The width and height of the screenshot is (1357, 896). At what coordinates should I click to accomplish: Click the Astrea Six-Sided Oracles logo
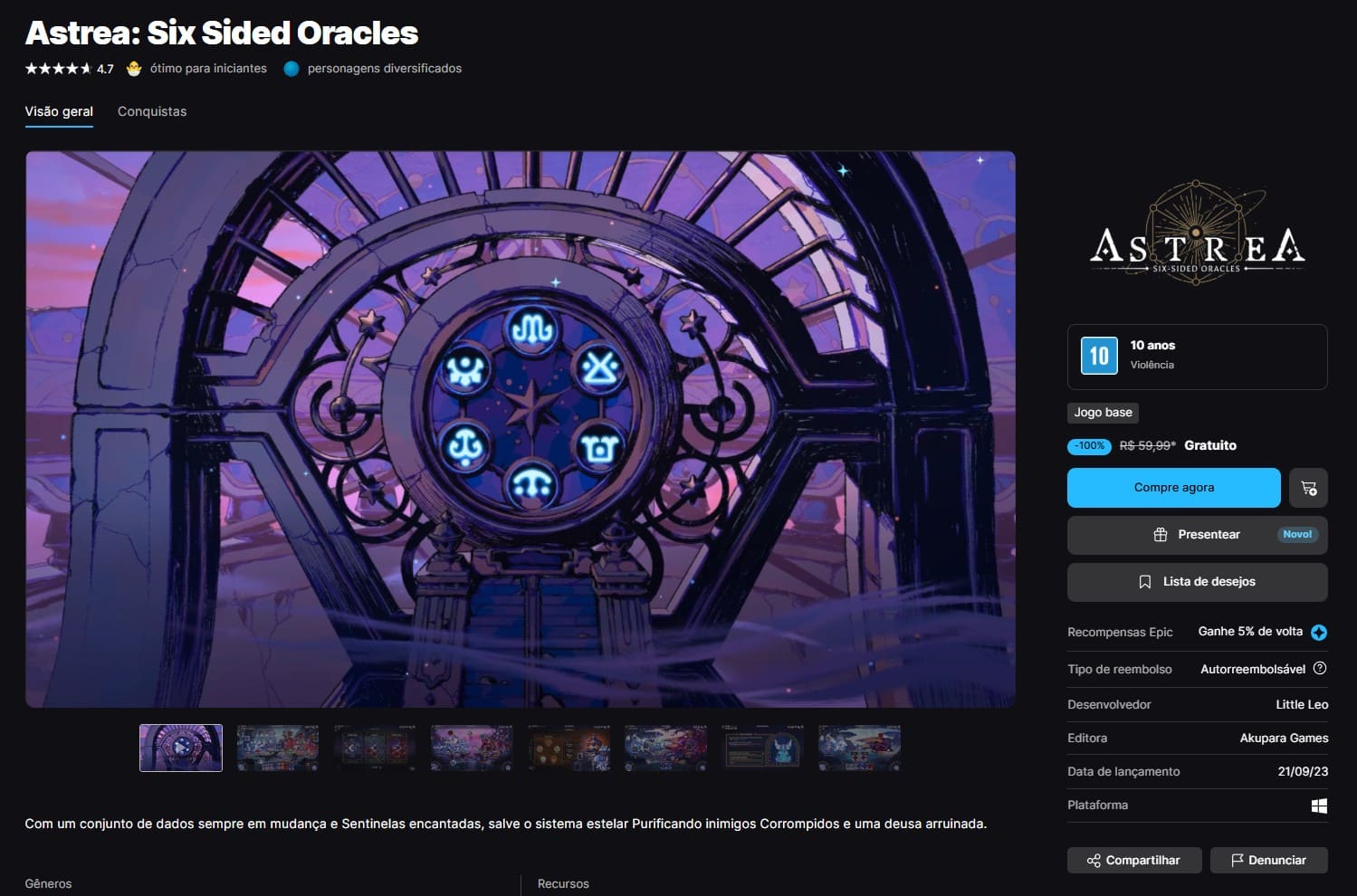point(1197,234)
